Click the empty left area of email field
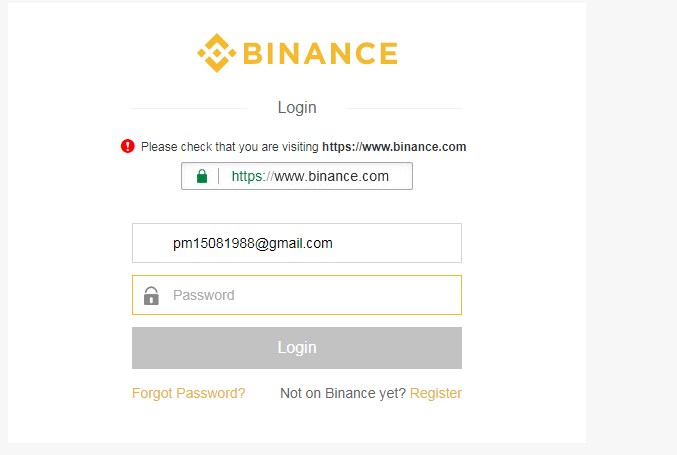 coord(152,243)
